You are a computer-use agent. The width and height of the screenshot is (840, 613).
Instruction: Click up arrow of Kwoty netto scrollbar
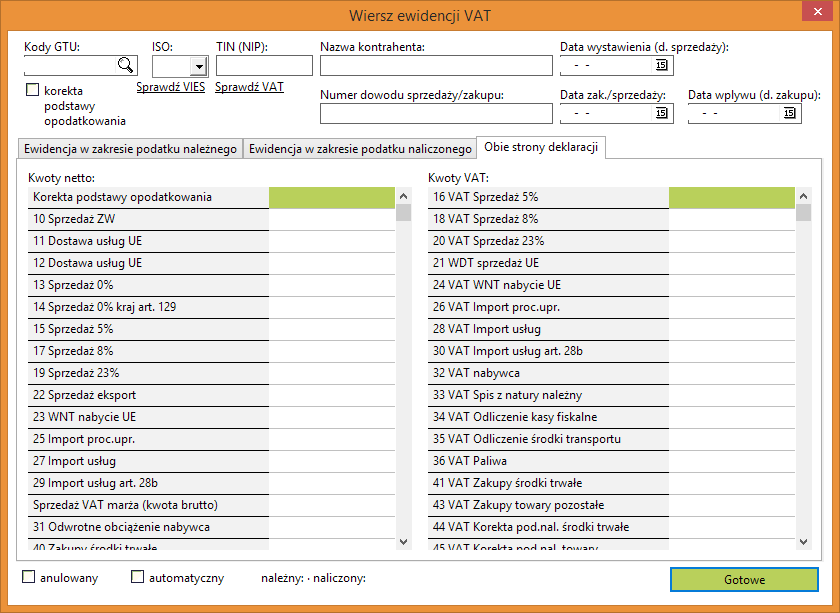pos(404,196)
